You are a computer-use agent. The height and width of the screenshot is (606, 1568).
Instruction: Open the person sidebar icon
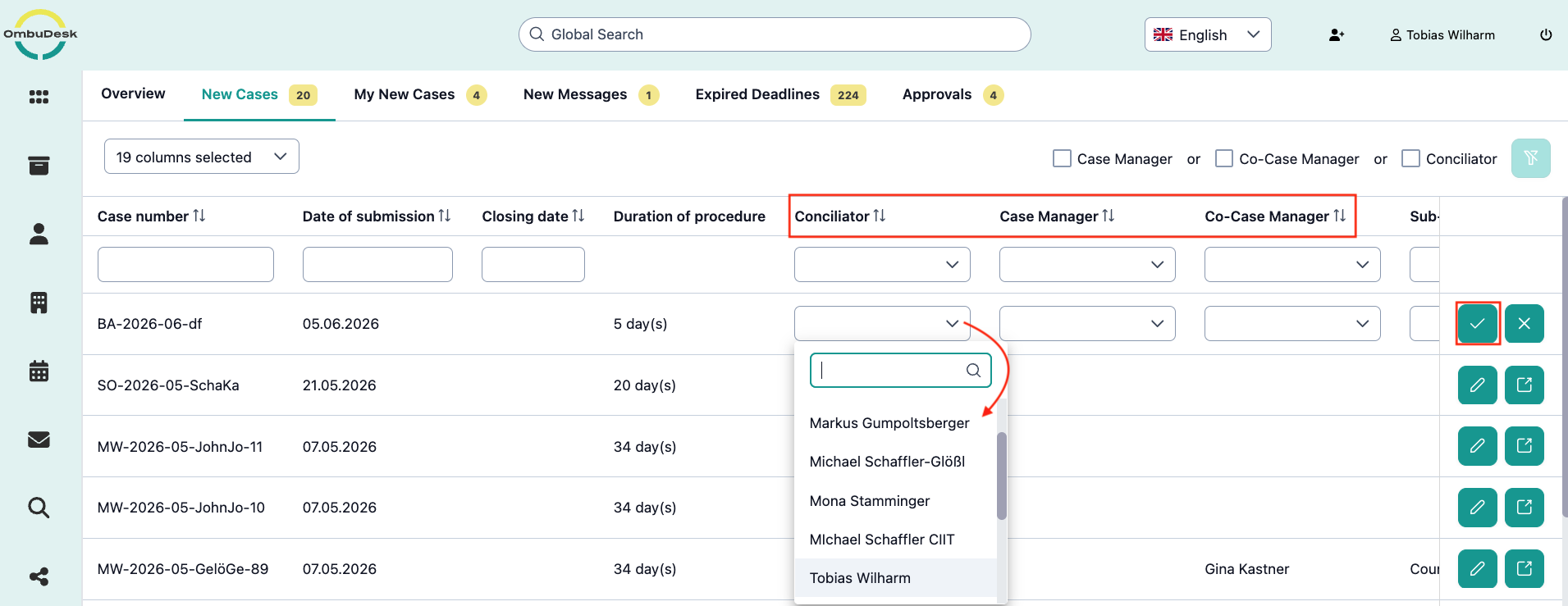tap(39, 235)
